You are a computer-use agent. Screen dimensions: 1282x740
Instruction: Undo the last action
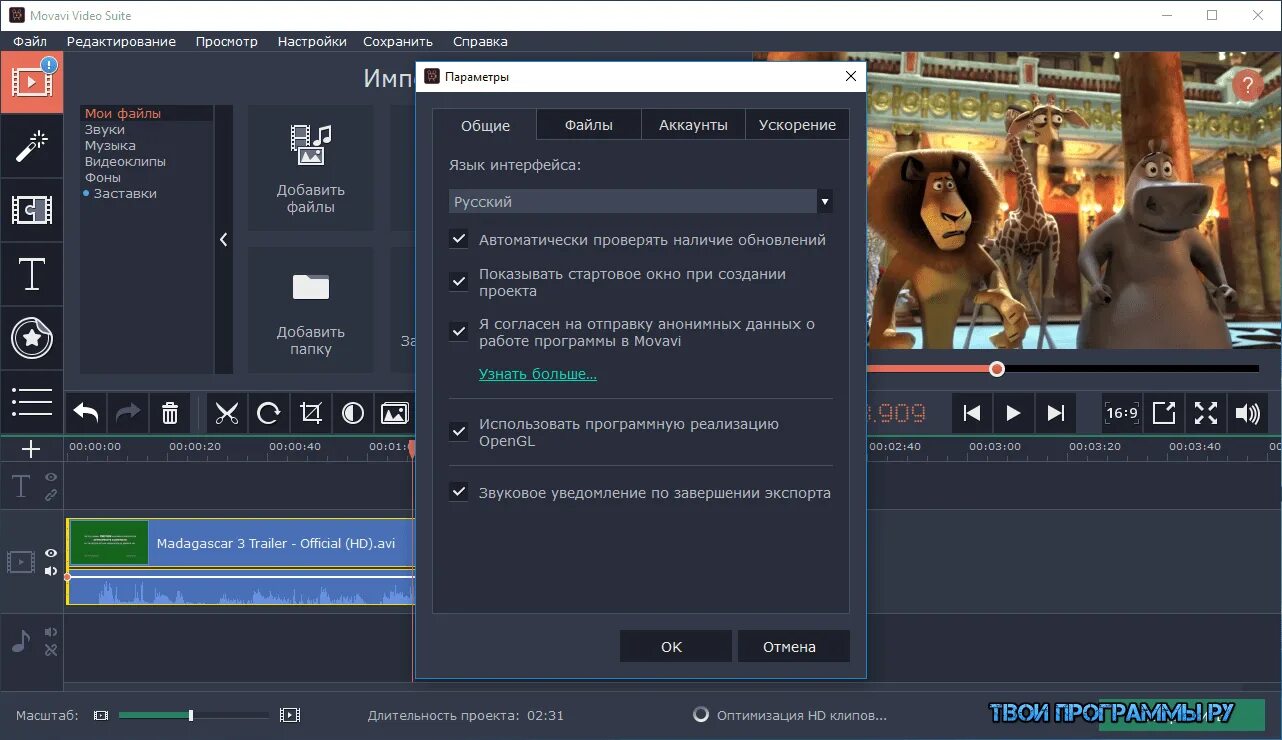coord(87,412)
